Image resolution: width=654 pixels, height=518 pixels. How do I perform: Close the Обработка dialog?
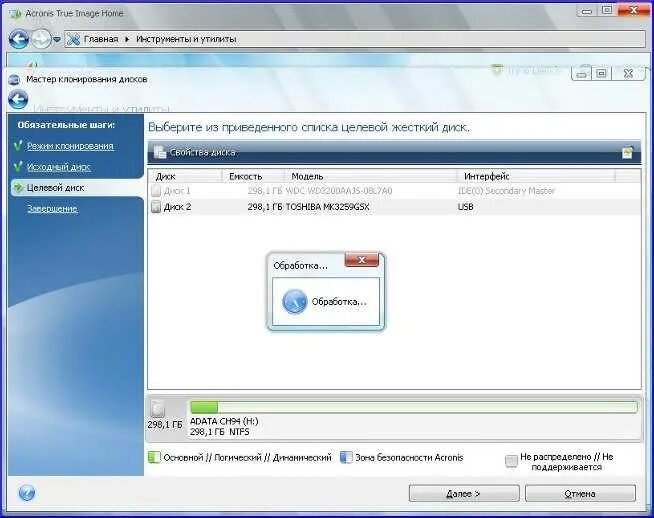(x=362, y=260)
